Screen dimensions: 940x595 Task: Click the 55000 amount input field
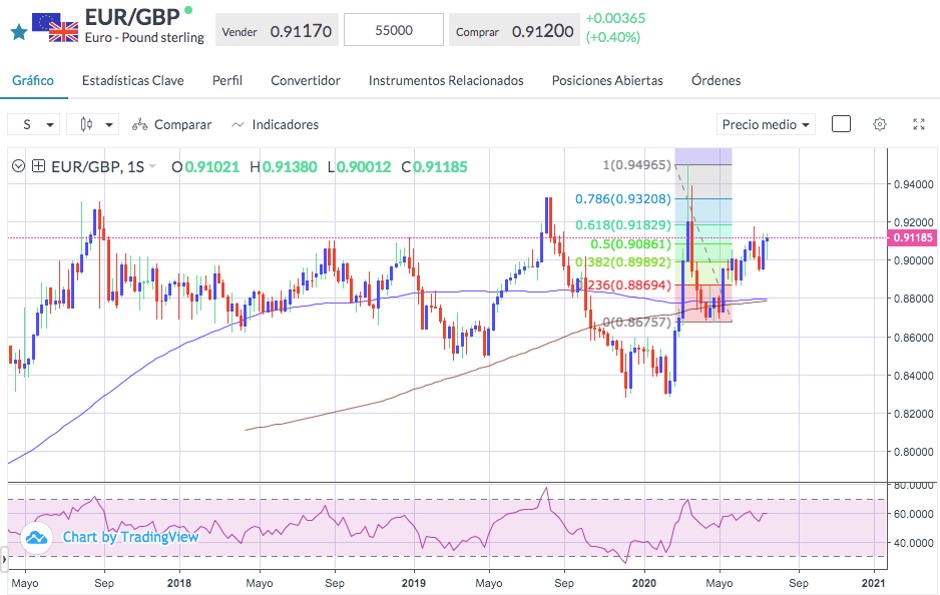click(x=394, y=30)
